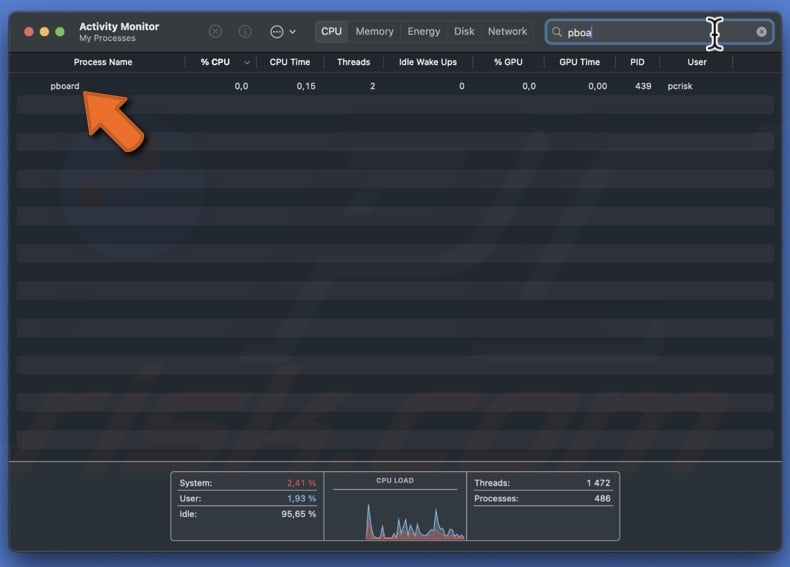Click the Activity Monitor window title
The image size is (790, 567).
tap(119, 26)
